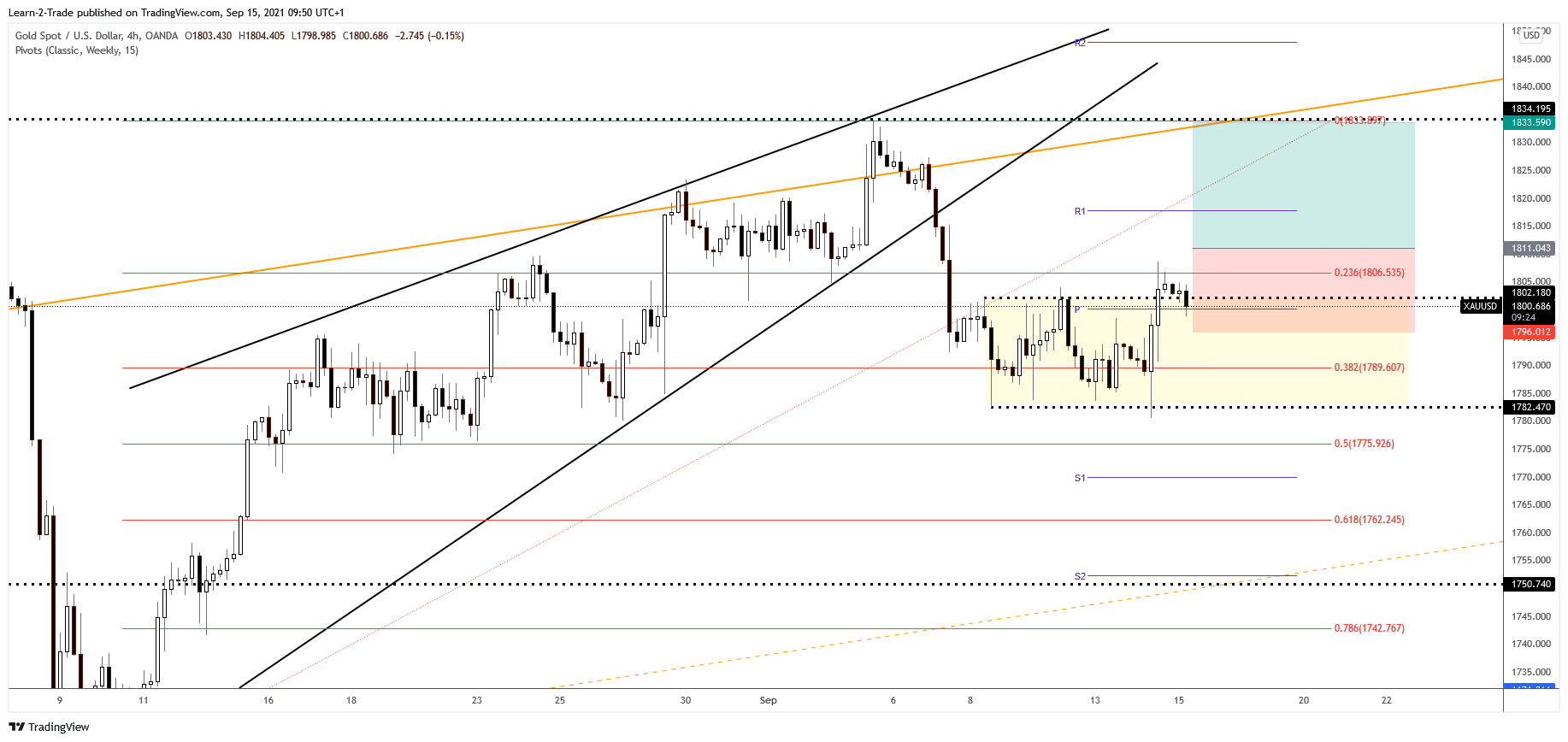Click date 22 on the time axis
1568x742 pixels.
(x=1386, y=700)
